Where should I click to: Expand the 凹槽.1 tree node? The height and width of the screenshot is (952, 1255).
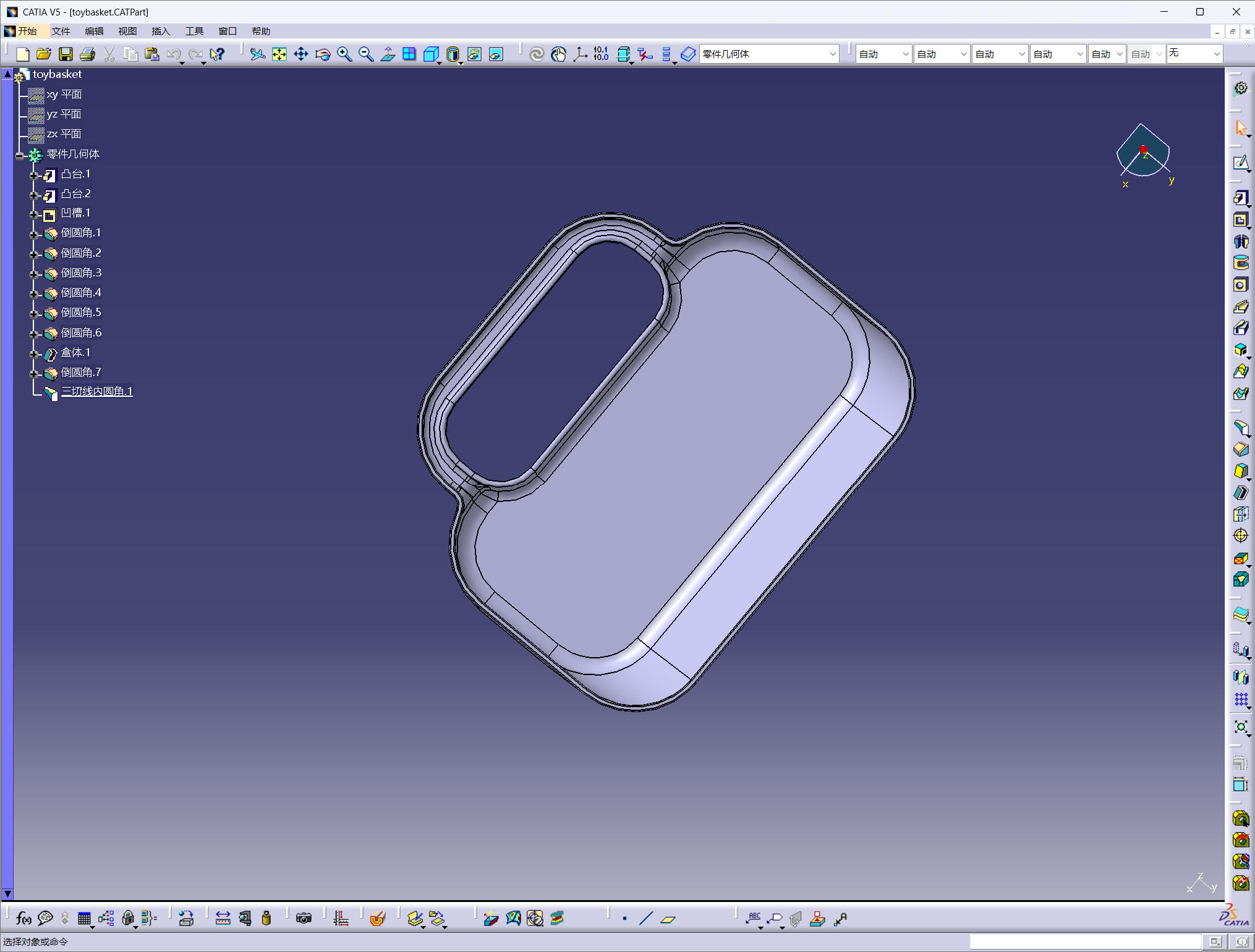[34, 215]
